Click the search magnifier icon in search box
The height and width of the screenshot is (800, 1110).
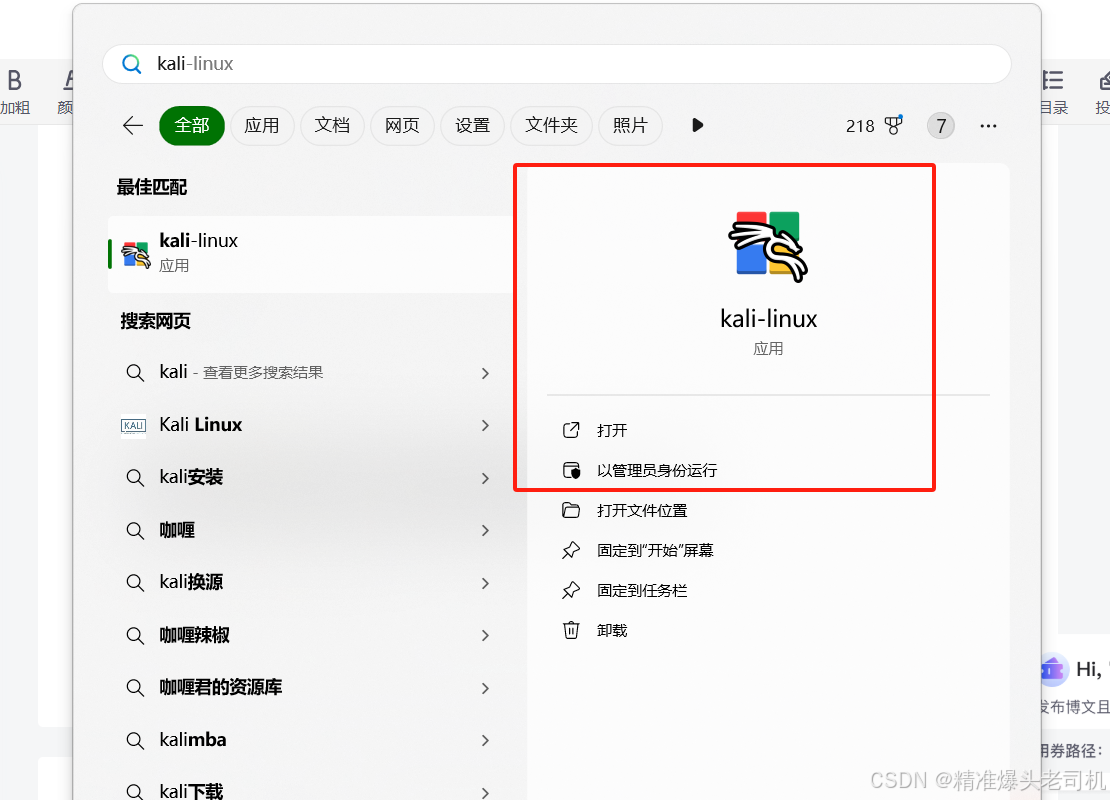coord(132,64)
